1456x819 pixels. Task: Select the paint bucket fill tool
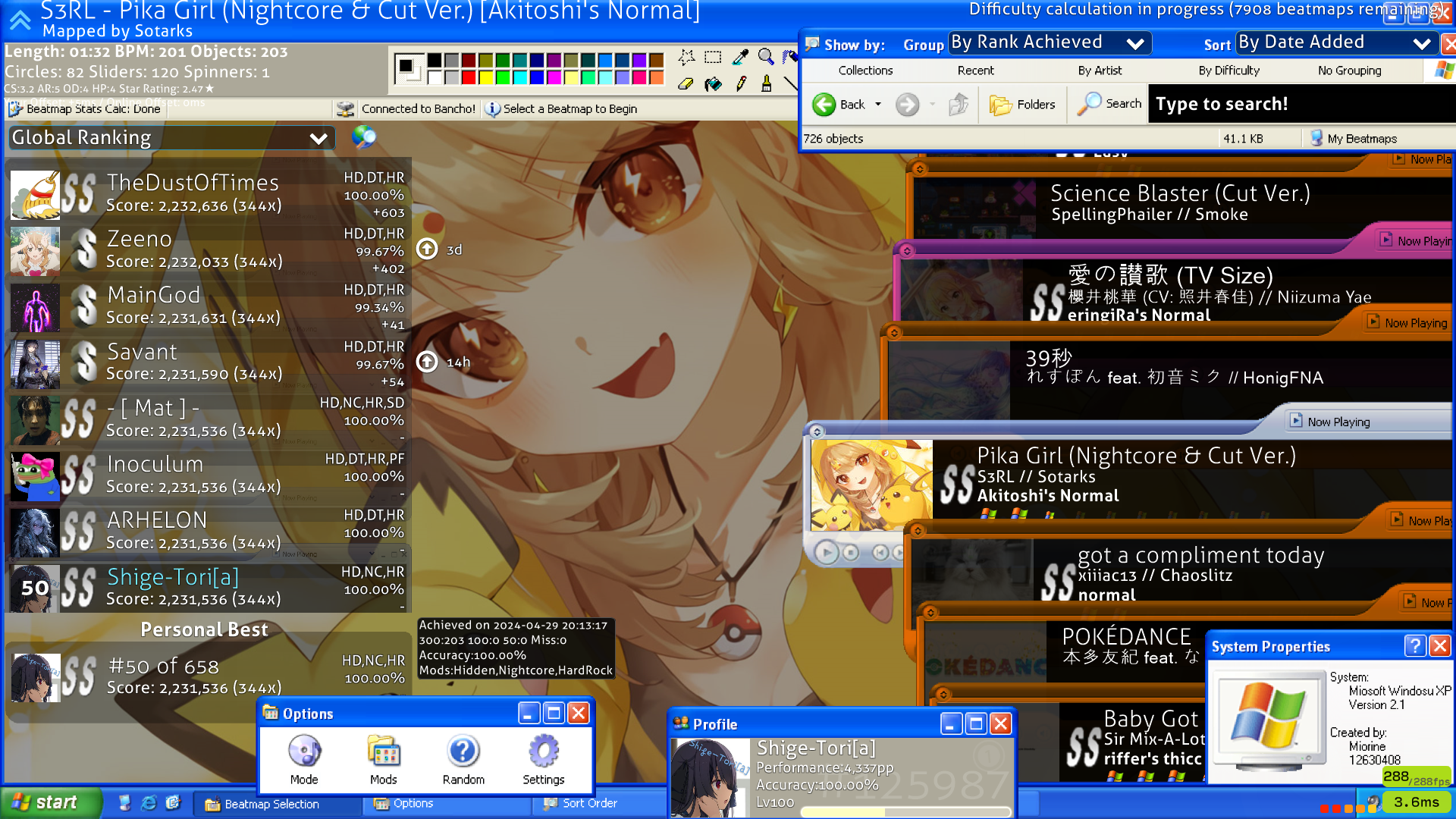[x=713, y=83]
